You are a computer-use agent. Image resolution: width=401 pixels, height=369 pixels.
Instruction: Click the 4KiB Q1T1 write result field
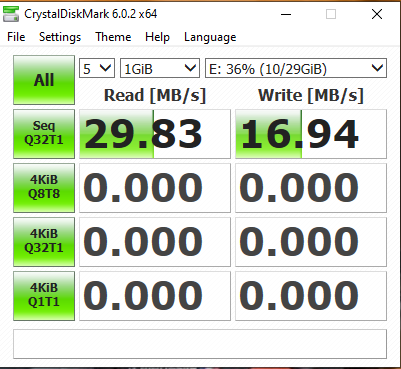(x=311, y=296)
